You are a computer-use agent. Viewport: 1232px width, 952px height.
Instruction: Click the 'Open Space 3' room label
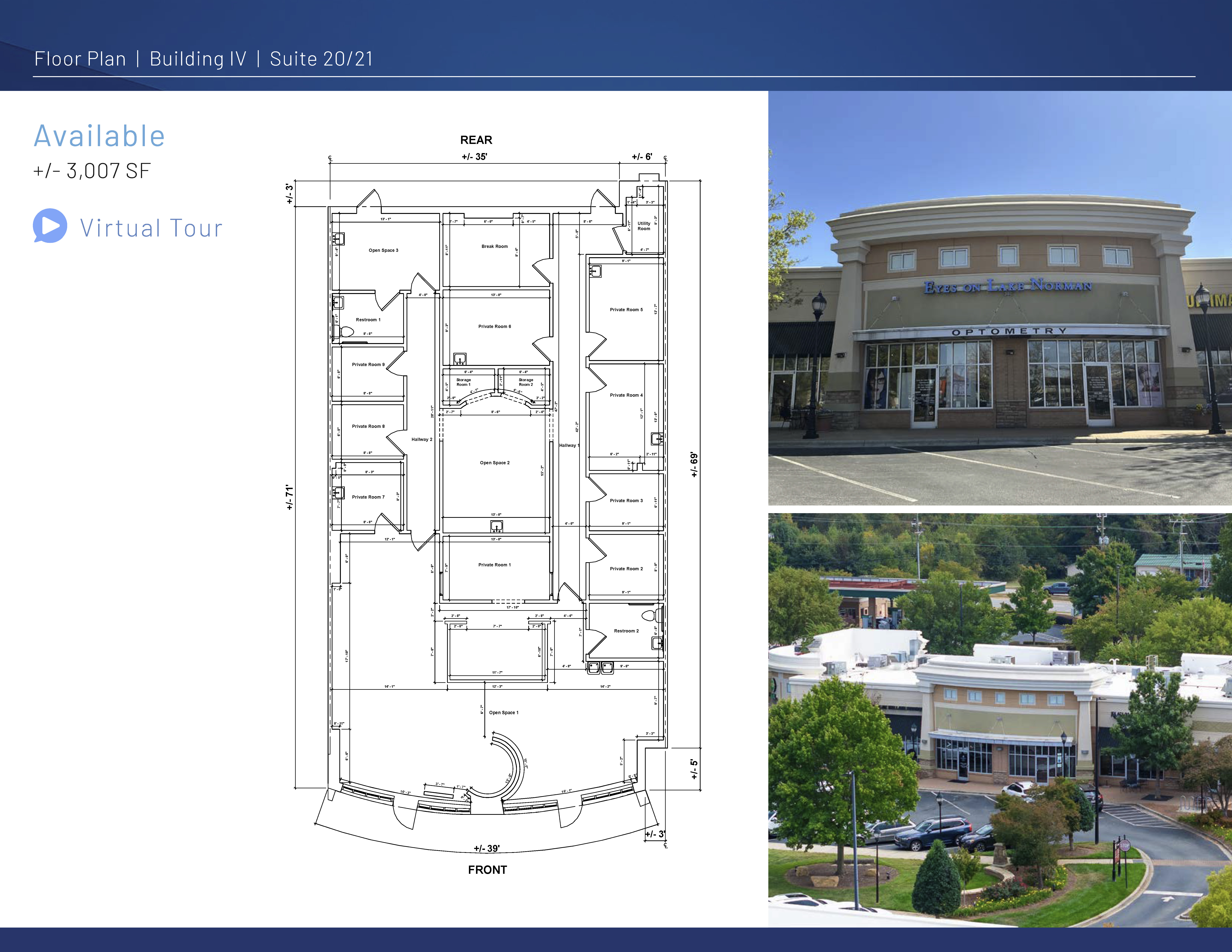(384, 250)
